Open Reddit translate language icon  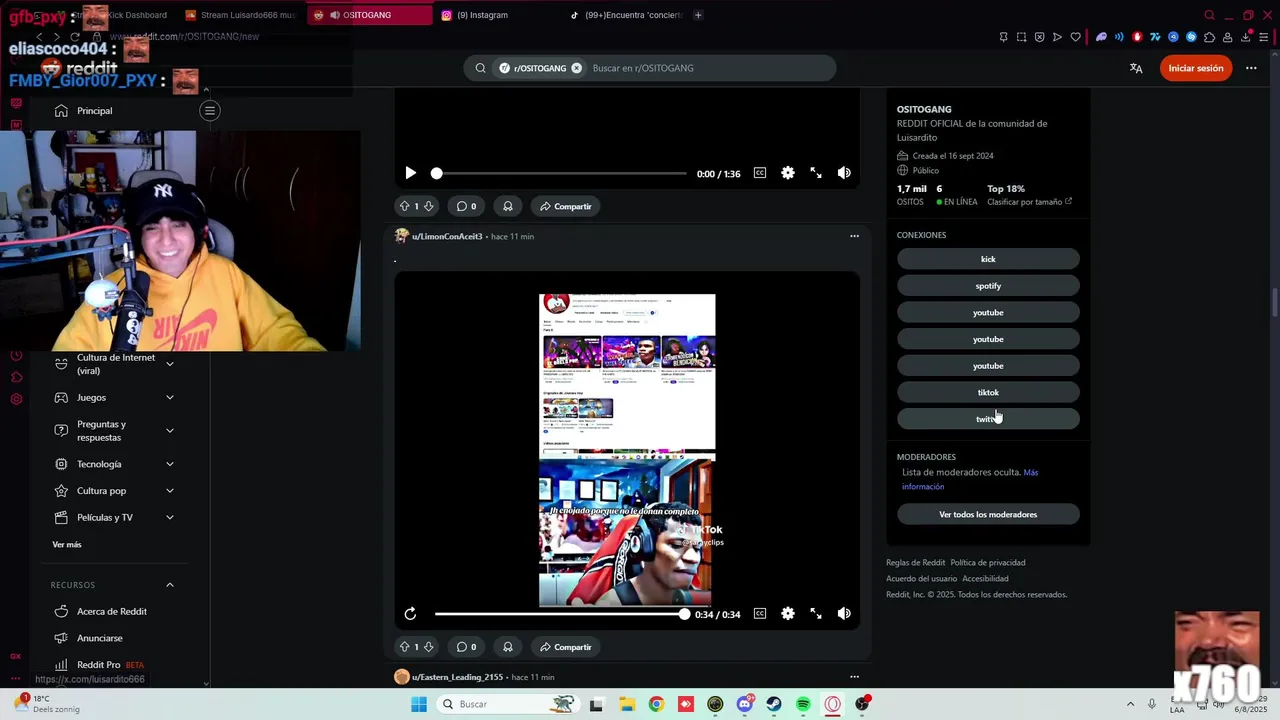tap(1136, 68)
